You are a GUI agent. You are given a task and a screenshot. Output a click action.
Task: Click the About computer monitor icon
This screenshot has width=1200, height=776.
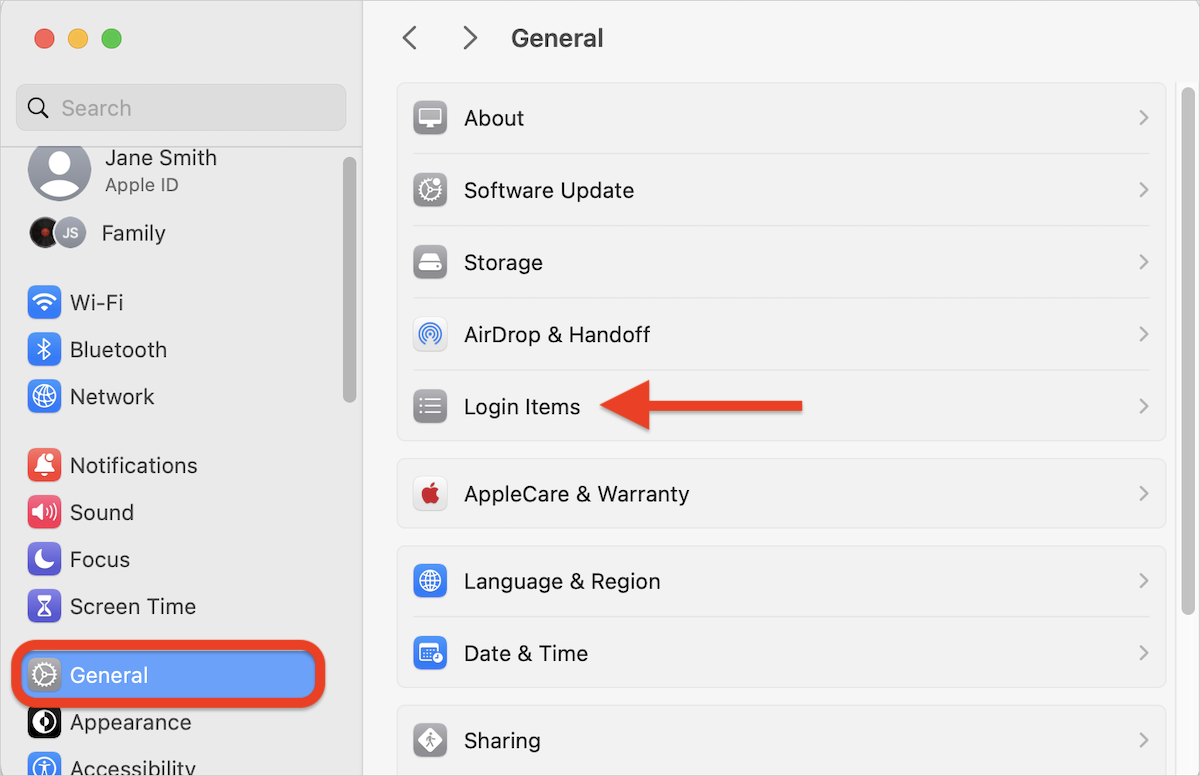click(x=430, y=118)
